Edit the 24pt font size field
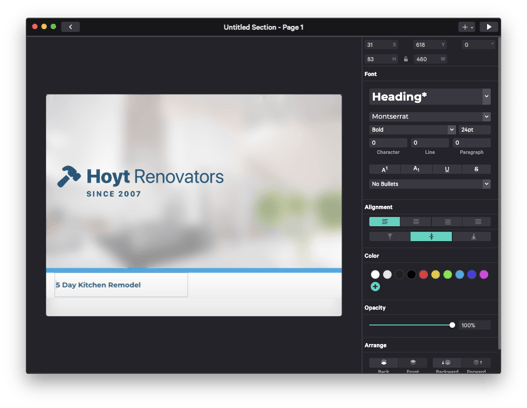 point(475,130)
